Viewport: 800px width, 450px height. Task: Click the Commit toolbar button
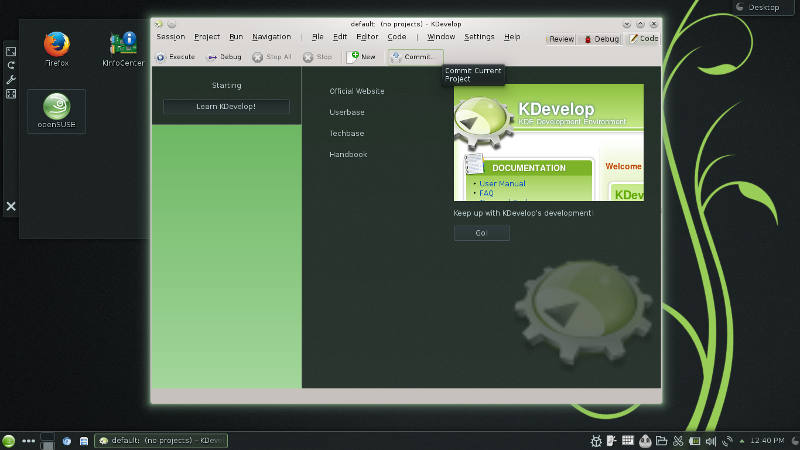(415, 57)
